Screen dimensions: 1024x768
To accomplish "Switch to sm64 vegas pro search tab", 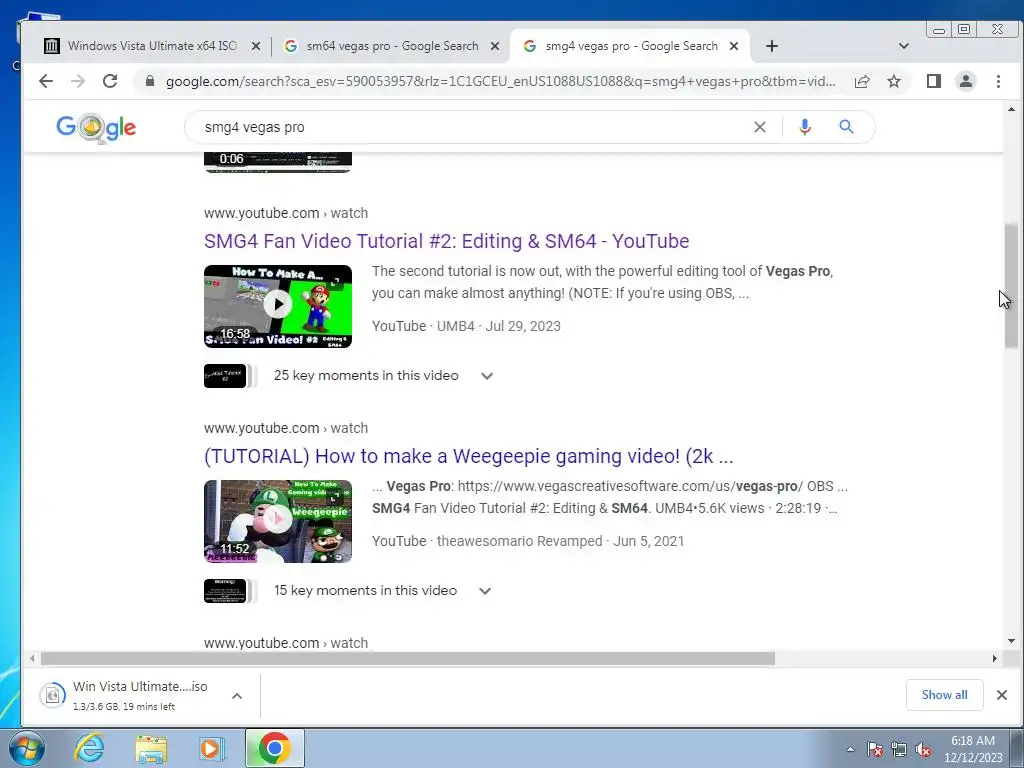I will point(392,46).
